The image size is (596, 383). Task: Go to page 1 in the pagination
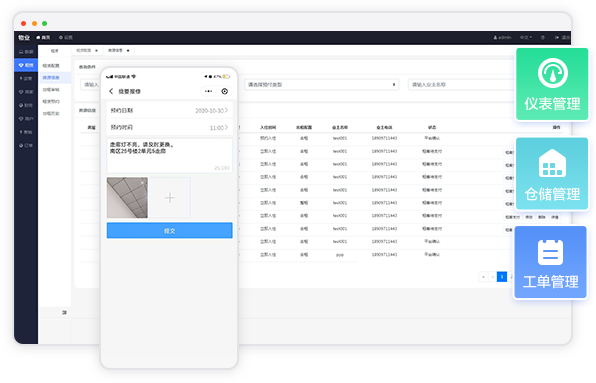click(x=502, y=277)
